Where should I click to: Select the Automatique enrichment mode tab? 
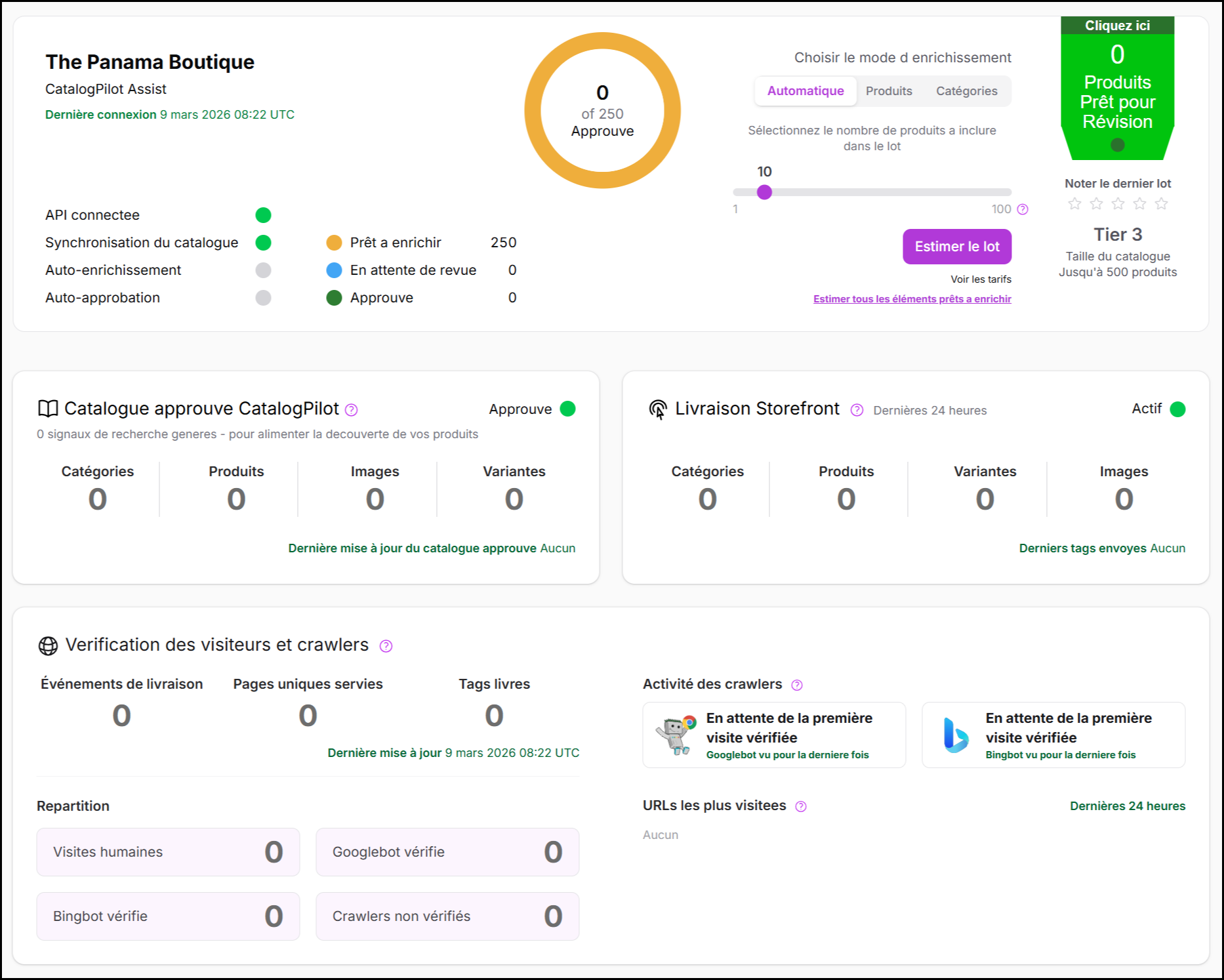coord(806,91)
